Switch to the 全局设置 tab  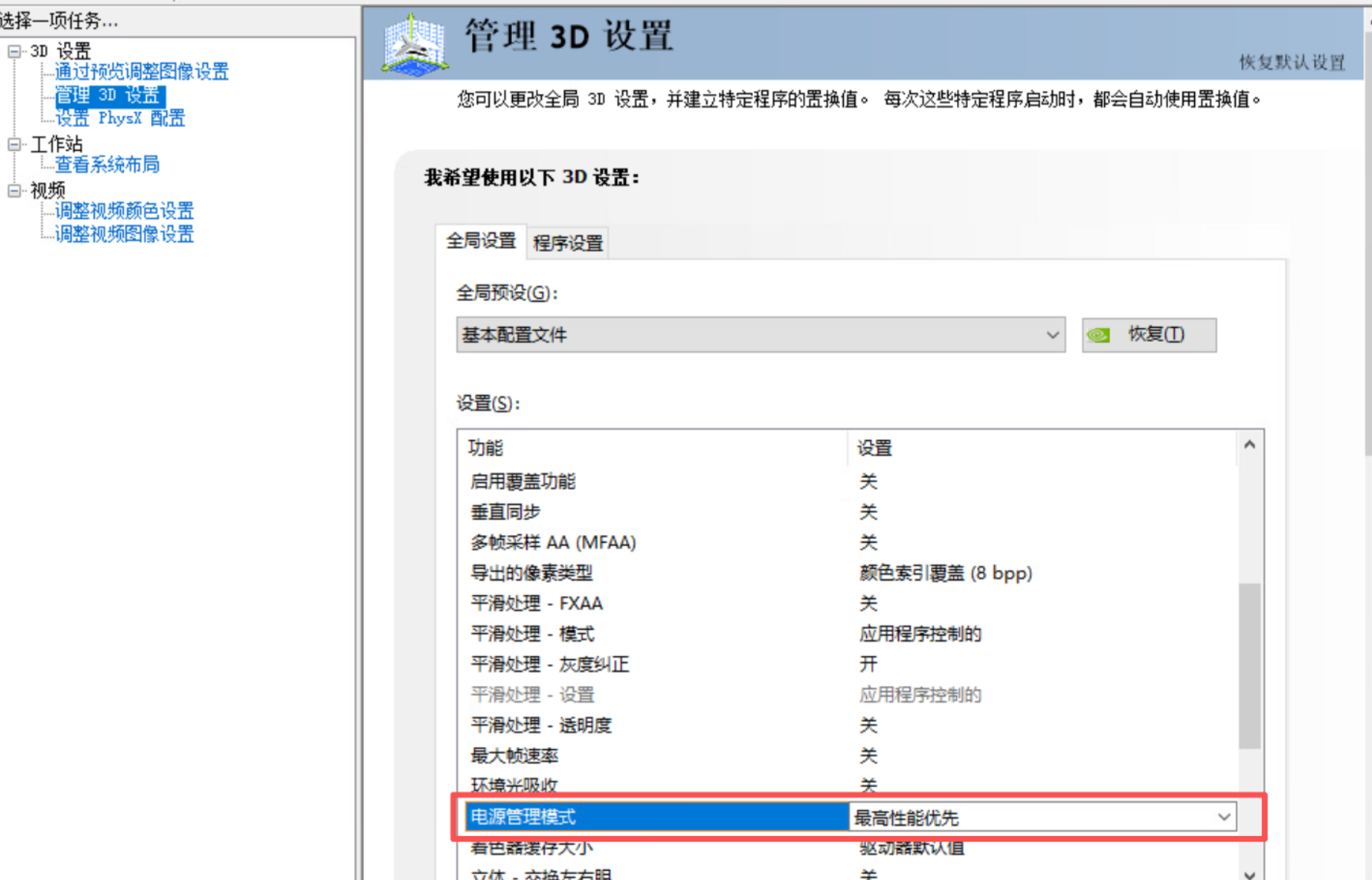pyautogui.click(x=481, y=241)
